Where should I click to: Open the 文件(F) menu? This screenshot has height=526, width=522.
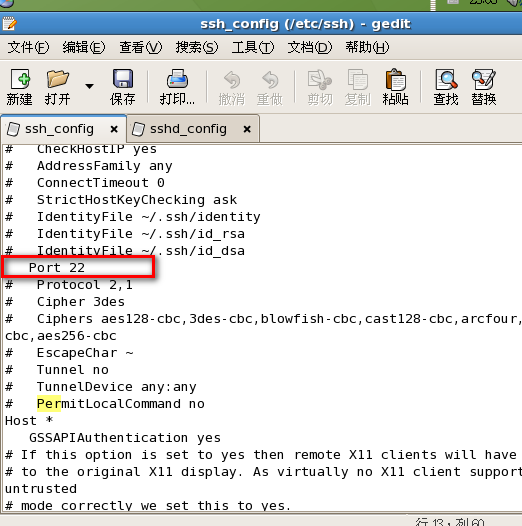pyautogui.click(x=28, y=47)
